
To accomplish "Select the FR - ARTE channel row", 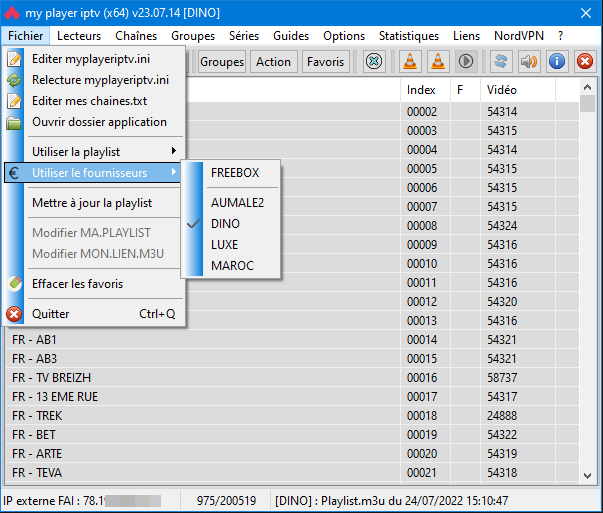I will pos(292,454).
